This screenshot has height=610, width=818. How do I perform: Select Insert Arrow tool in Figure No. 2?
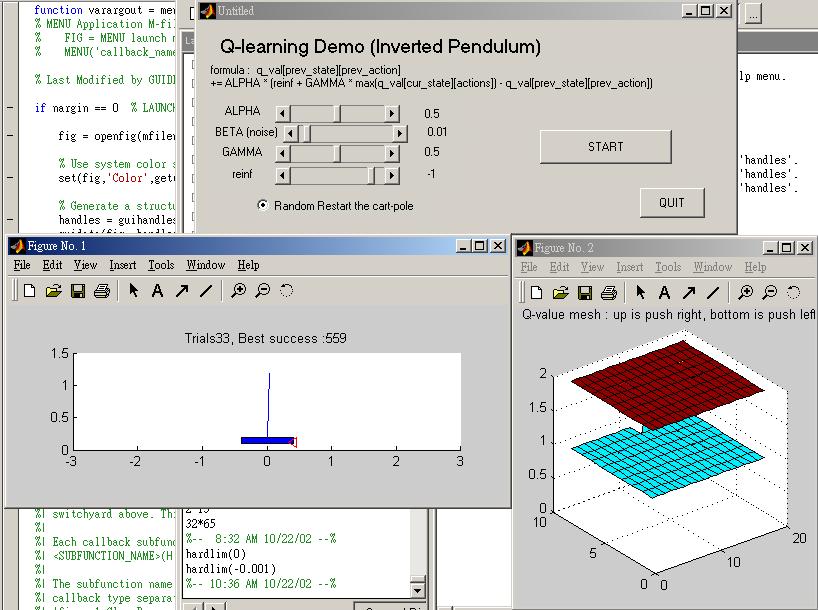pyautogui.click(x=688, y=292)
